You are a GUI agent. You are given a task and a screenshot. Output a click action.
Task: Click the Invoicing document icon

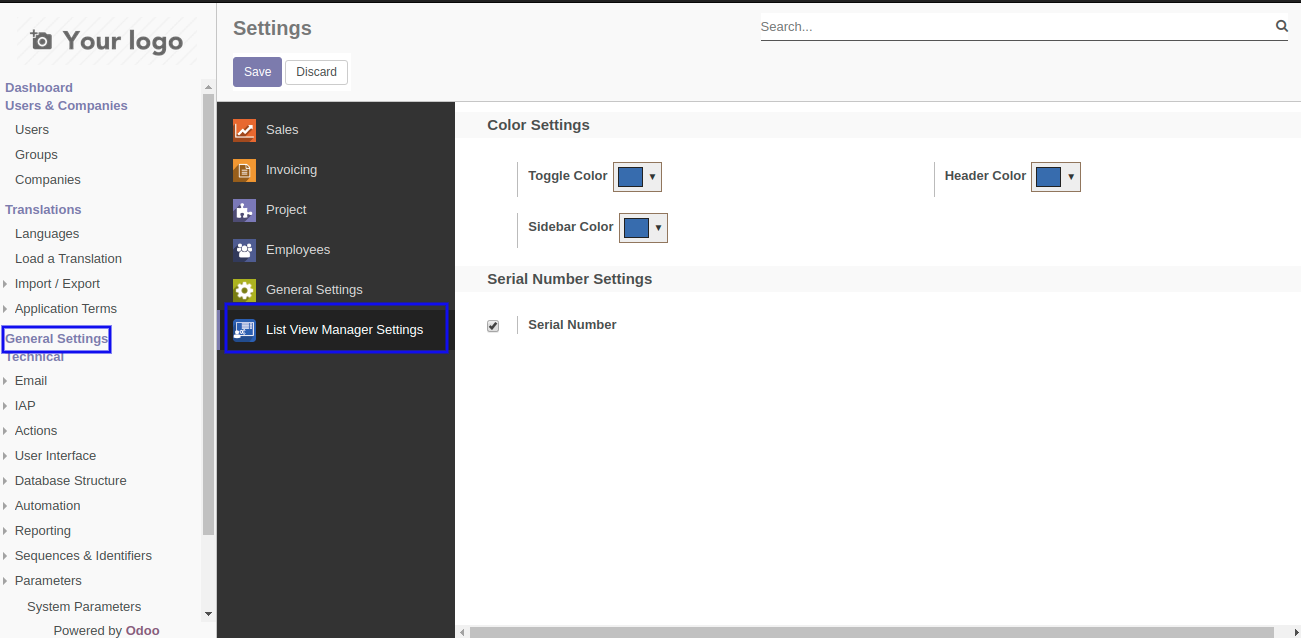244,170
